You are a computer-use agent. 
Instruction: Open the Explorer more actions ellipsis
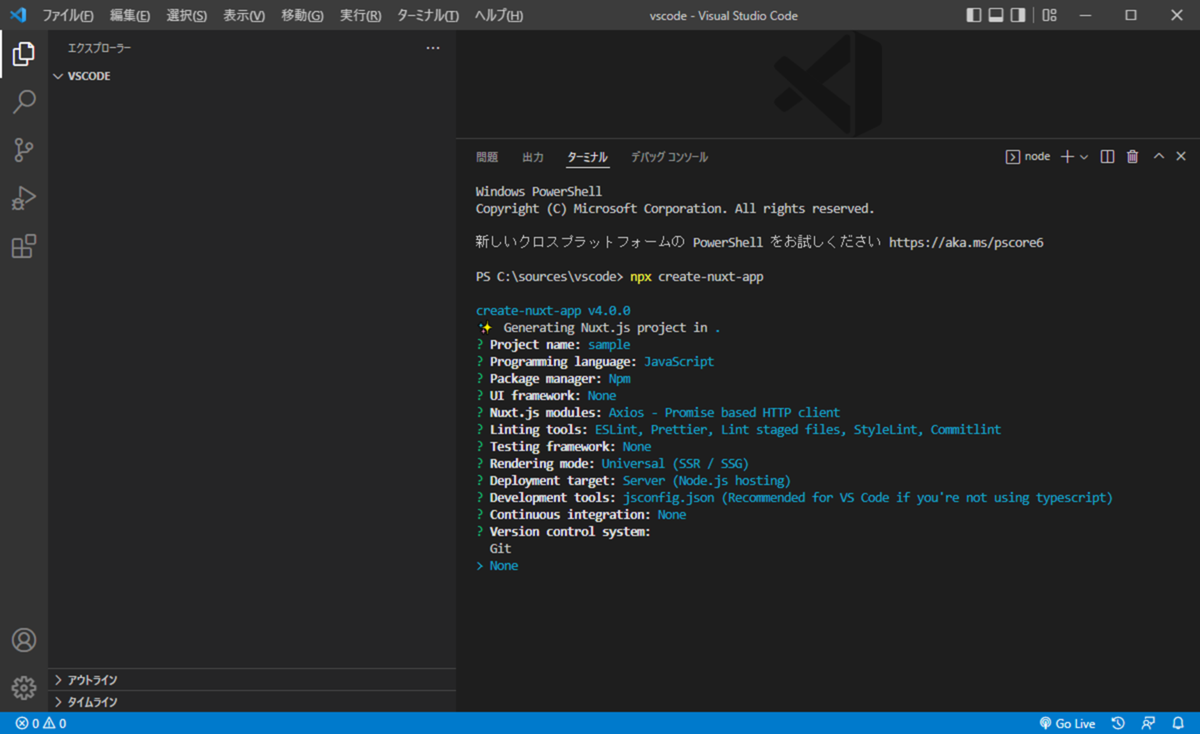pyautogui.click(x=433, y=48)
